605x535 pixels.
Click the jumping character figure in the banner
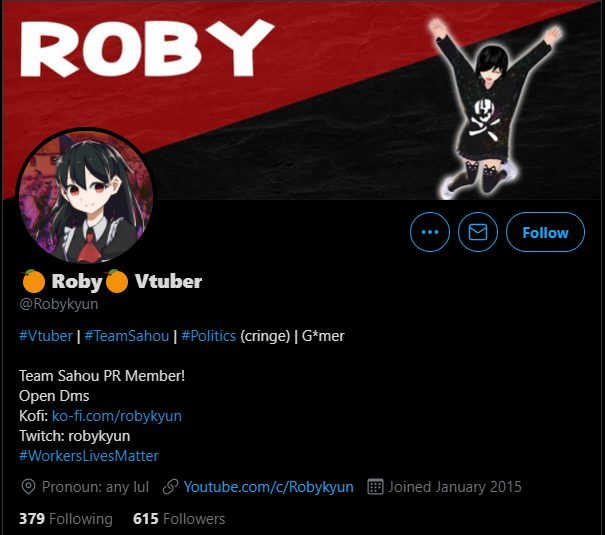coord(494,109)
